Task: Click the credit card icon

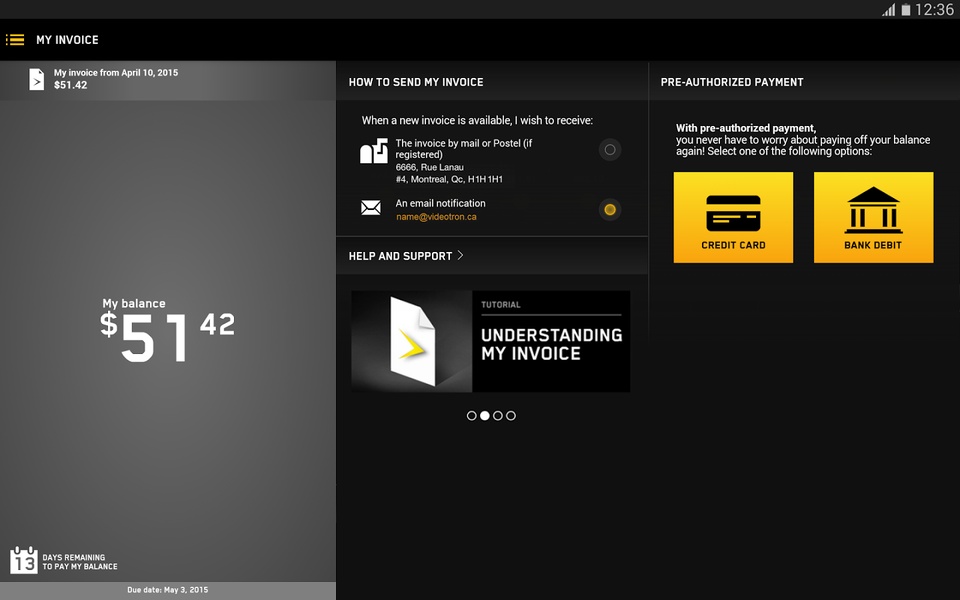Action: (x=733, y=212)
